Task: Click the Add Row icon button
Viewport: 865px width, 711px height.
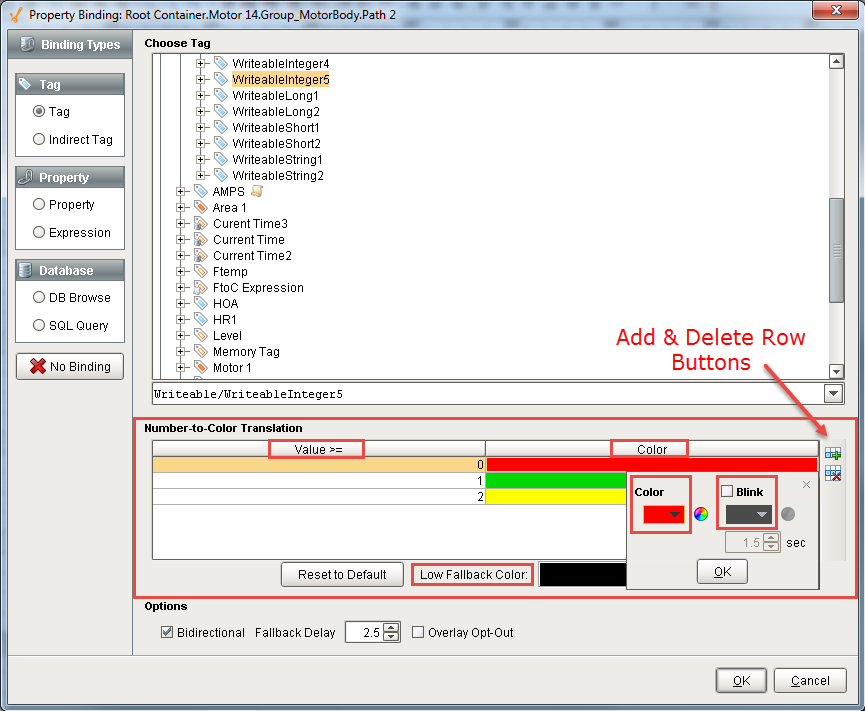Action: point(832,453)
